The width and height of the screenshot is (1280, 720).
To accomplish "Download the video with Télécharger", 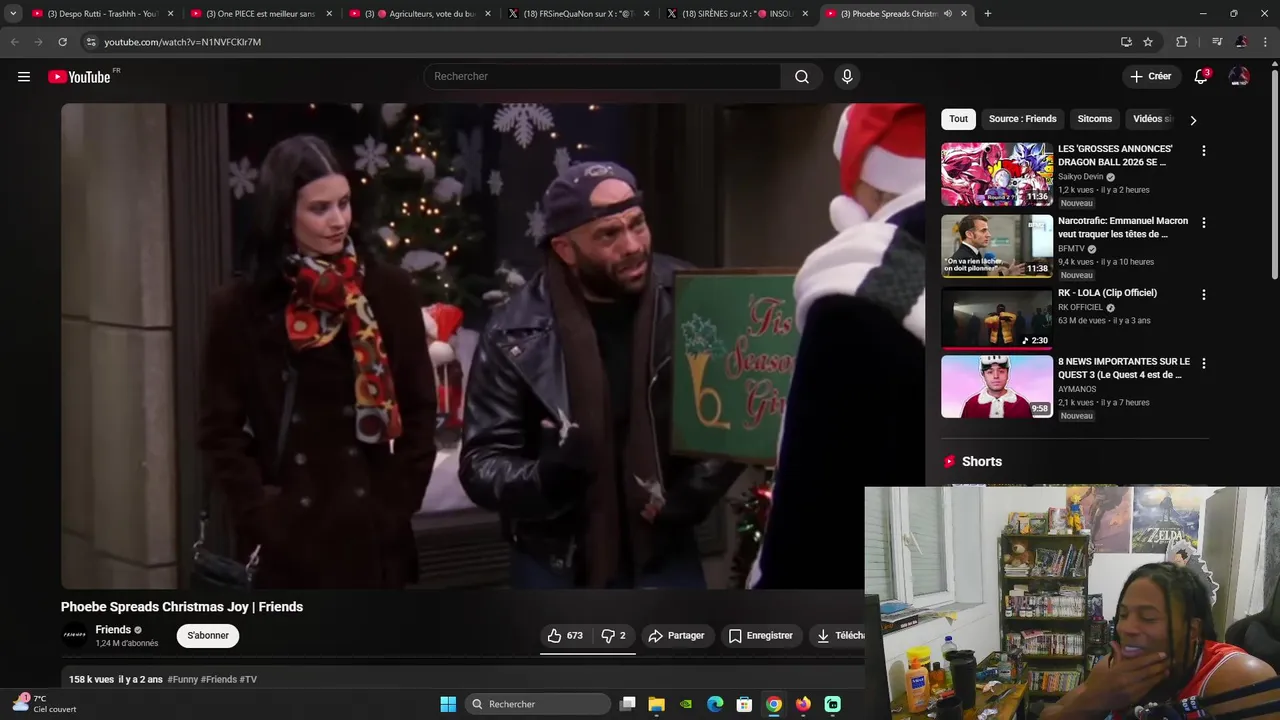I will [x=838, y=635].
